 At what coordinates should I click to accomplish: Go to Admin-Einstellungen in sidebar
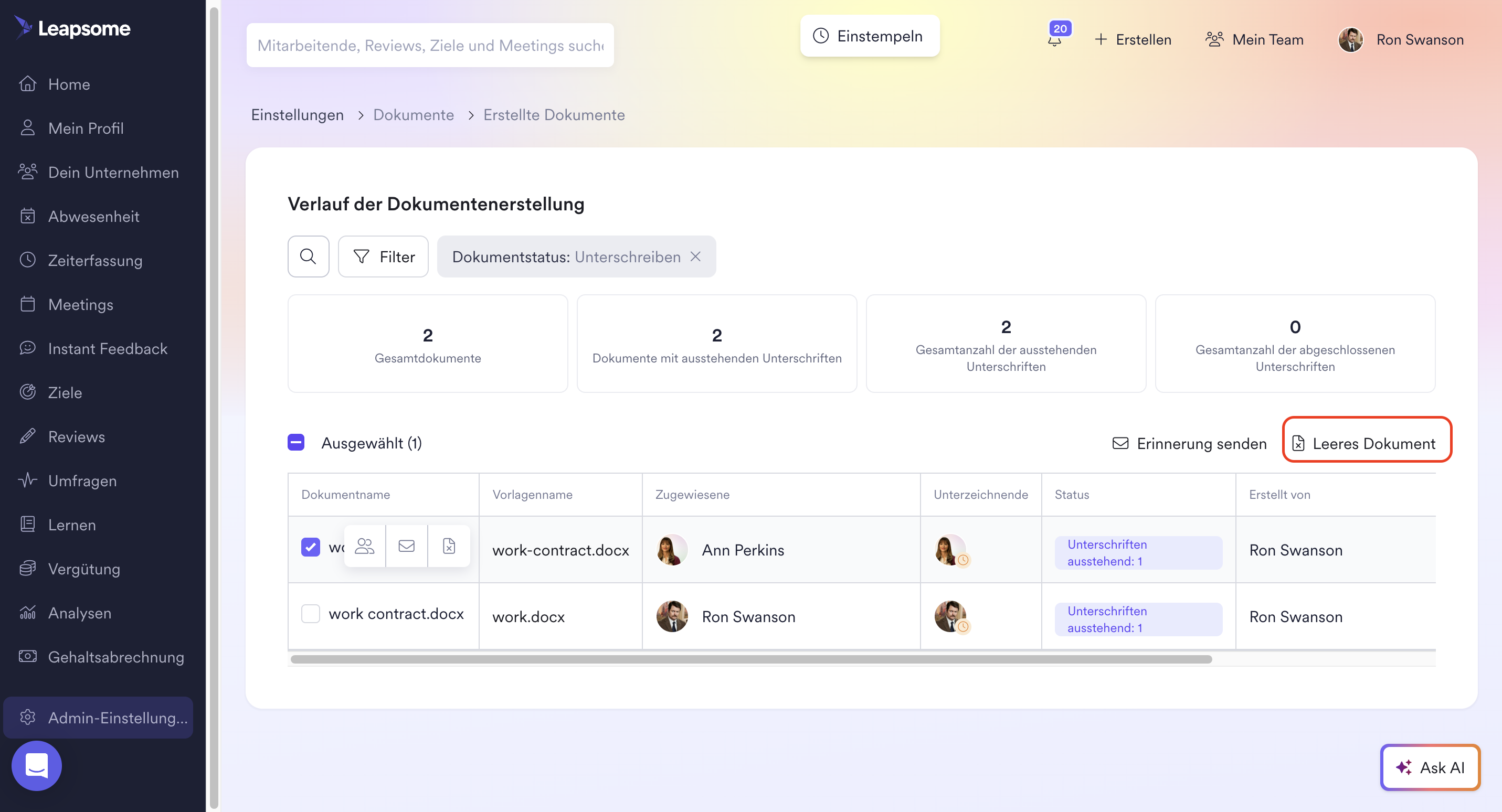(99, 718)
